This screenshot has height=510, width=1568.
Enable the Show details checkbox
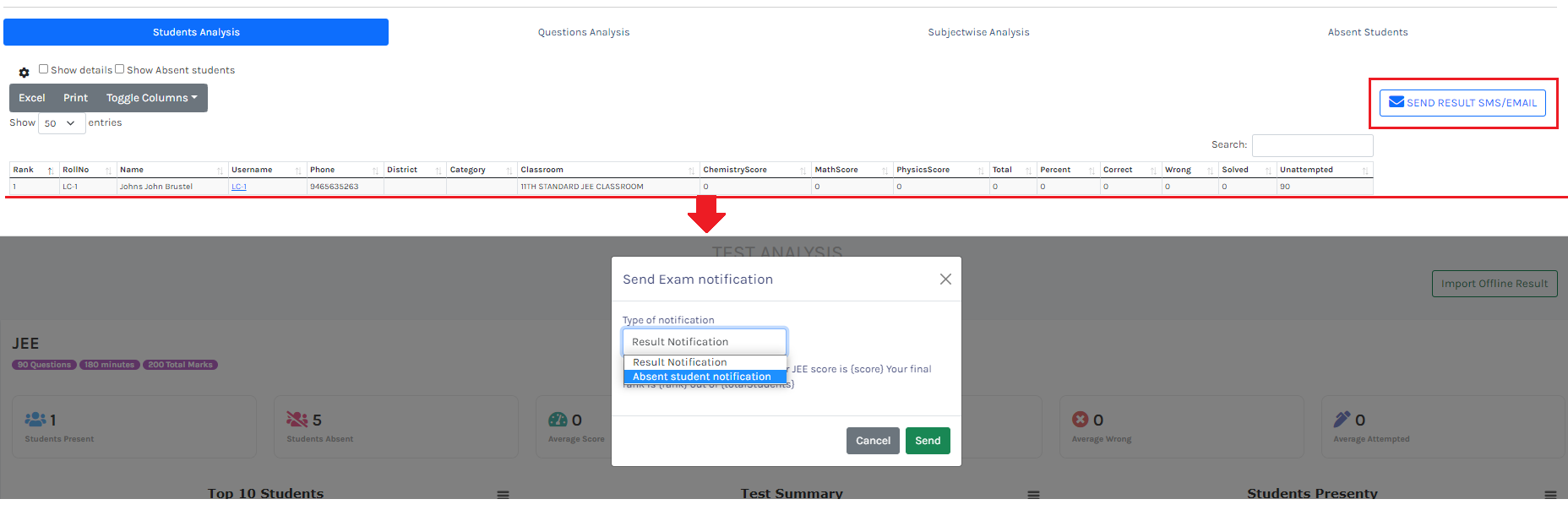(x=43, y=69)
